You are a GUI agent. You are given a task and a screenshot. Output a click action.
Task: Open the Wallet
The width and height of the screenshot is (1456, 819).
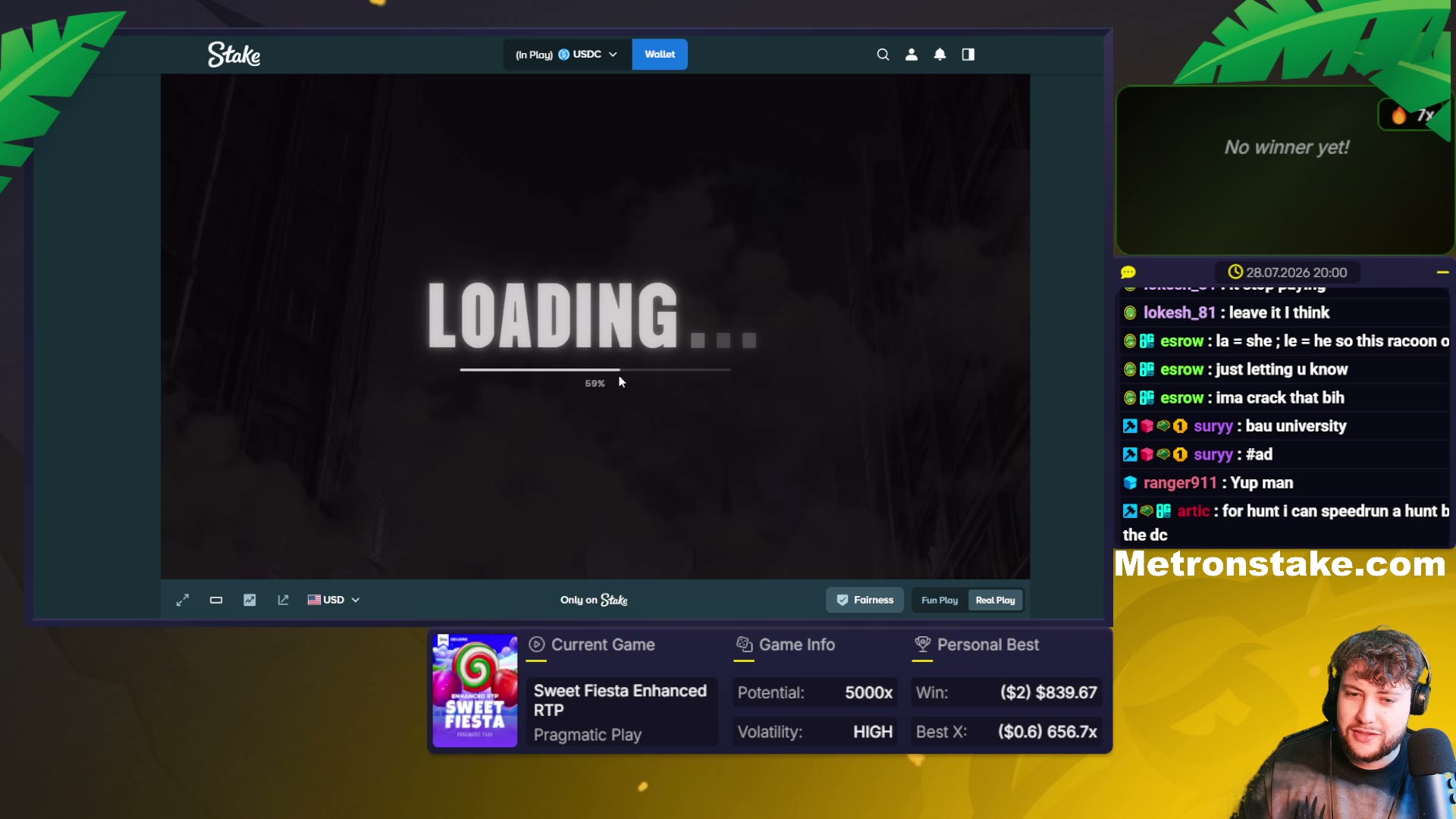click(x=660, y=55)
